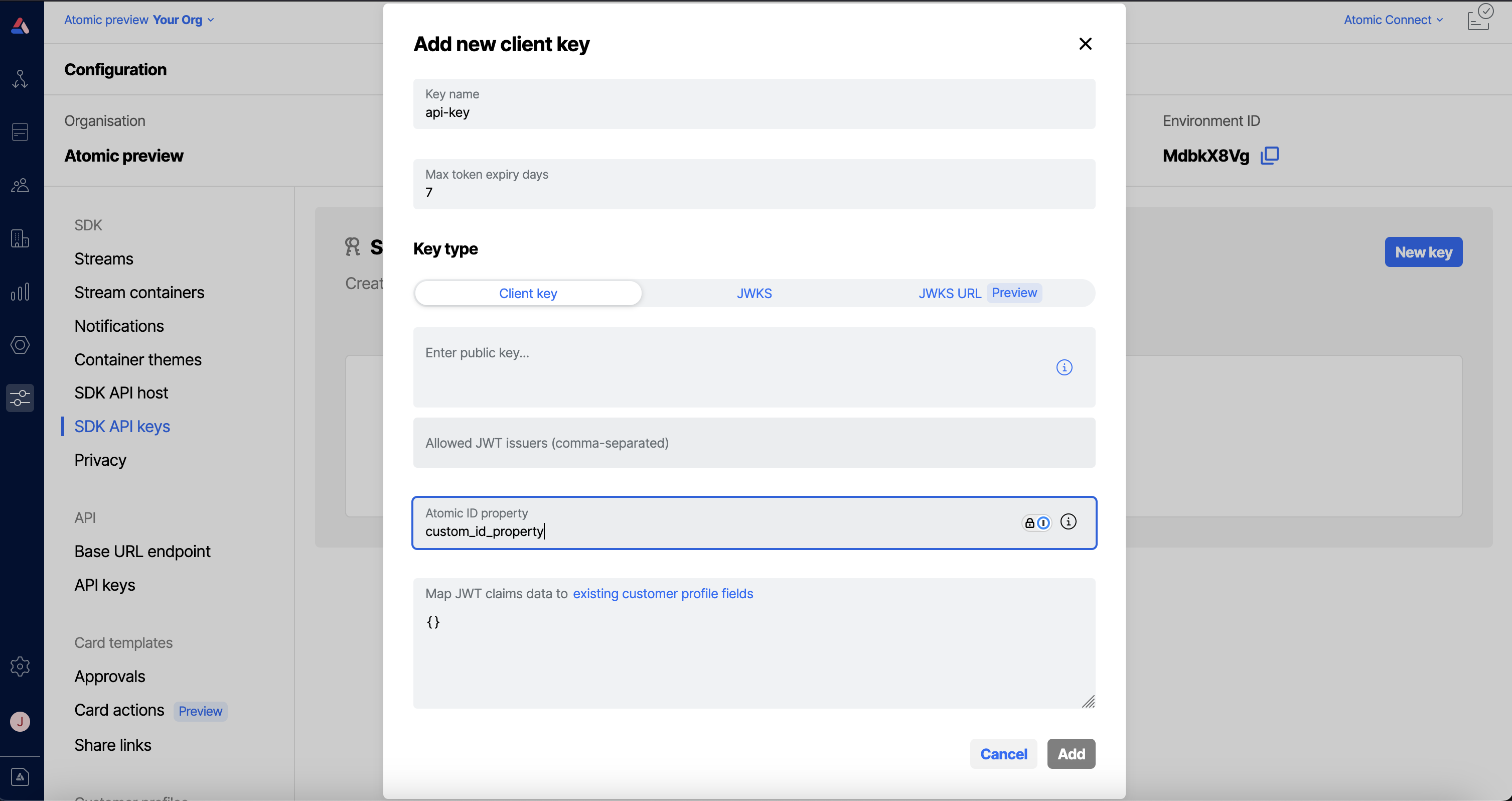Click the user avatar J icon
The width and height of the screenshot is (1512, 801).
pyautogui.click(x=20, y=722)
